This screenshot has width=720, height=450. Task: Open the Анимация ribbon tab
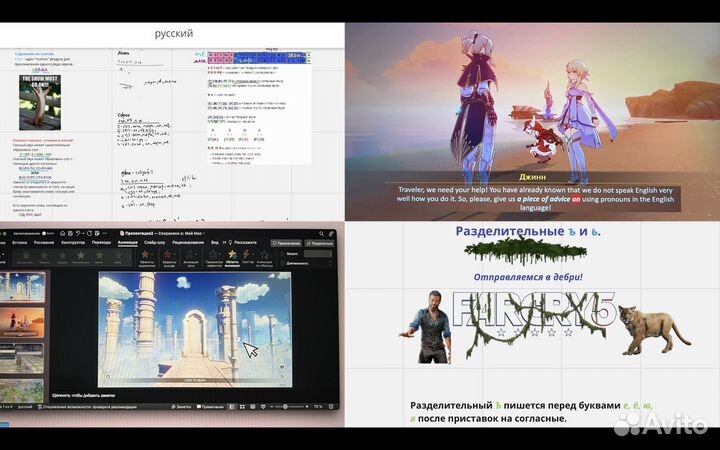[127, 242]
